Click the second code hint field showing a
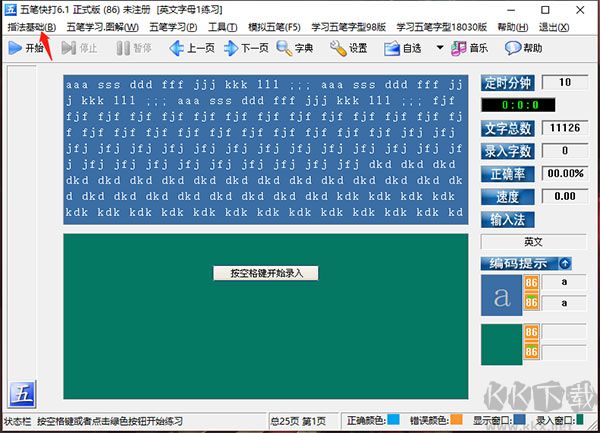Screen dimensions: 600x433 pyautogui.click(x=564, y=303)
